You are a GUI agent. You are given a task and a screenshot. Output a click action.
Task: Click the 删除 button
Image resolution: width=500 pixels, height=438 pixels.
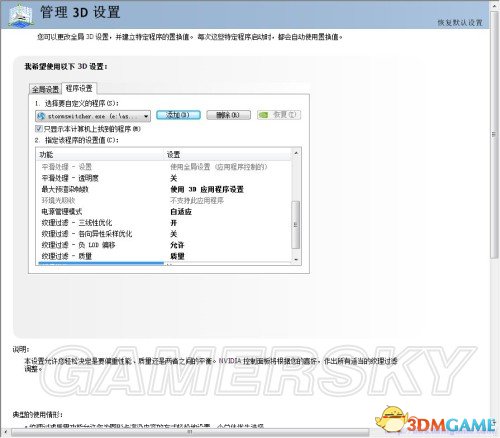[228, 115]
